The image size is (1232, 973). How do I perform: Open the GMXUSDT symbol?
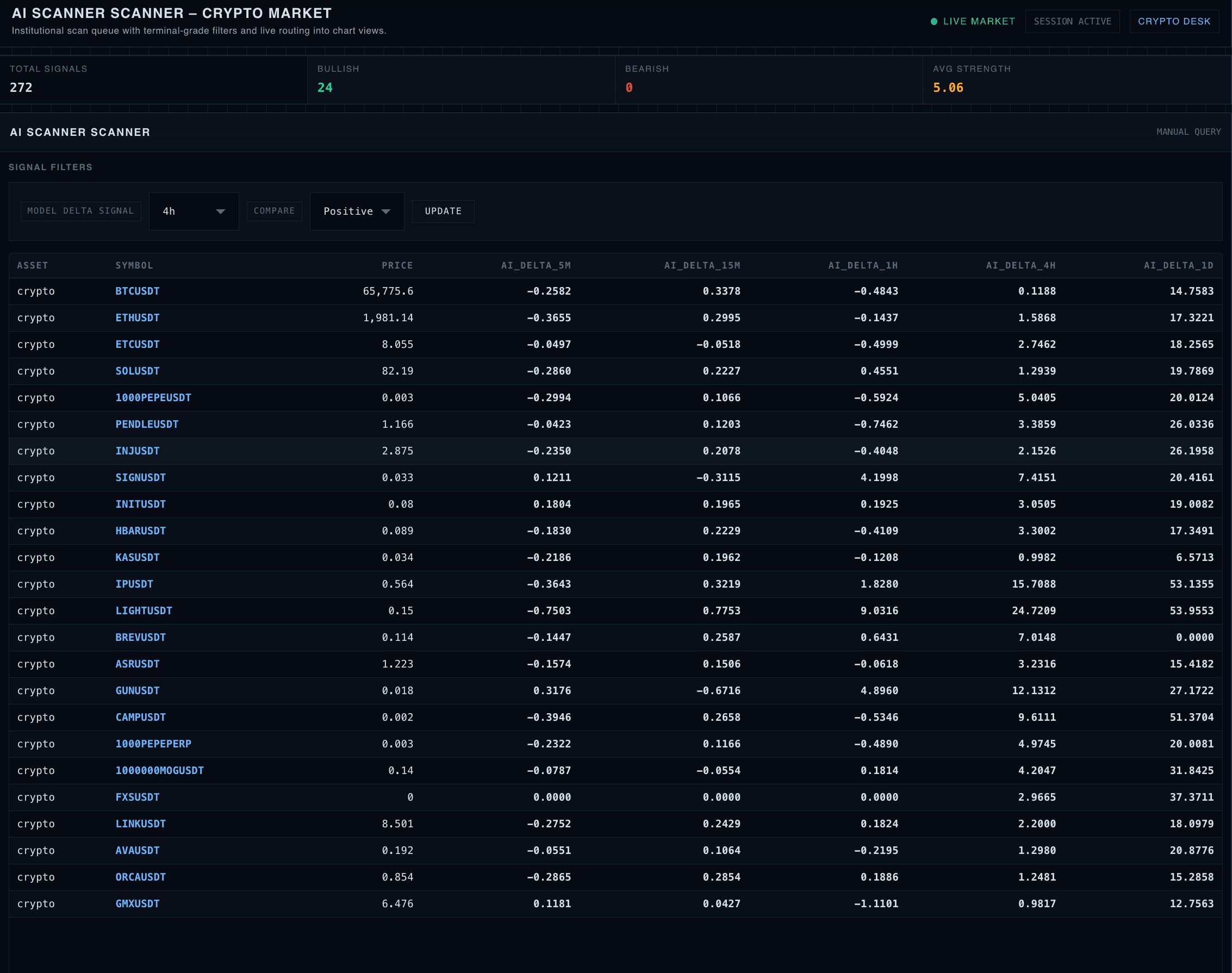137,903
